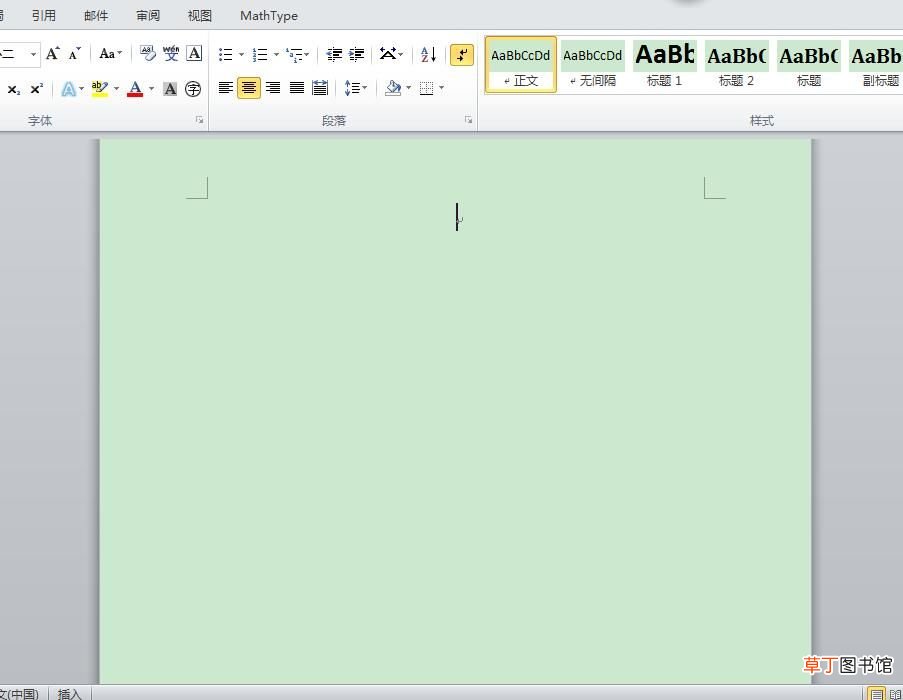Open the font color dropdown arrow
Image resolution: width=903 pixels, height=700 pixels.
click(x=151, y=89)
